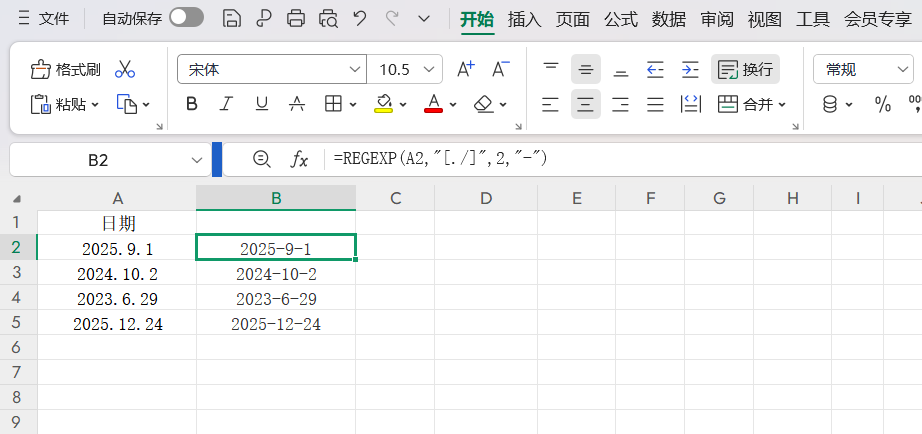
Task: Click the Format Painter (格式刷) button
Action: click(66, 69)
